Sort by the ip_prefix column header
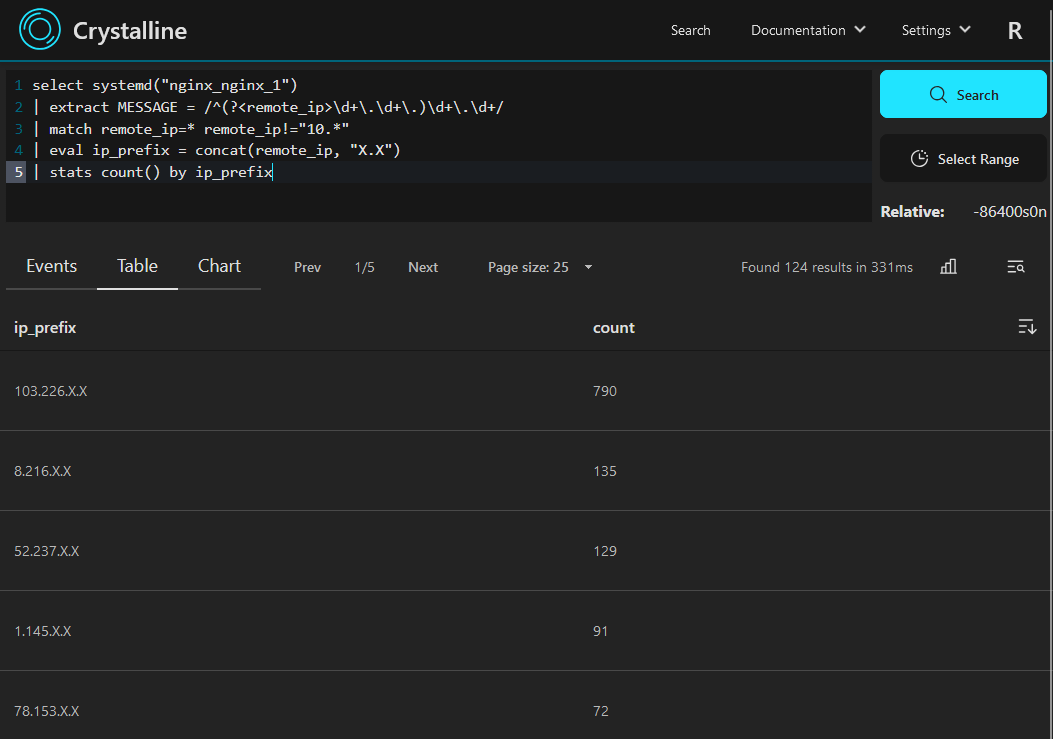1053x739 pixels. pyautogui.click(x=45, y=327)
